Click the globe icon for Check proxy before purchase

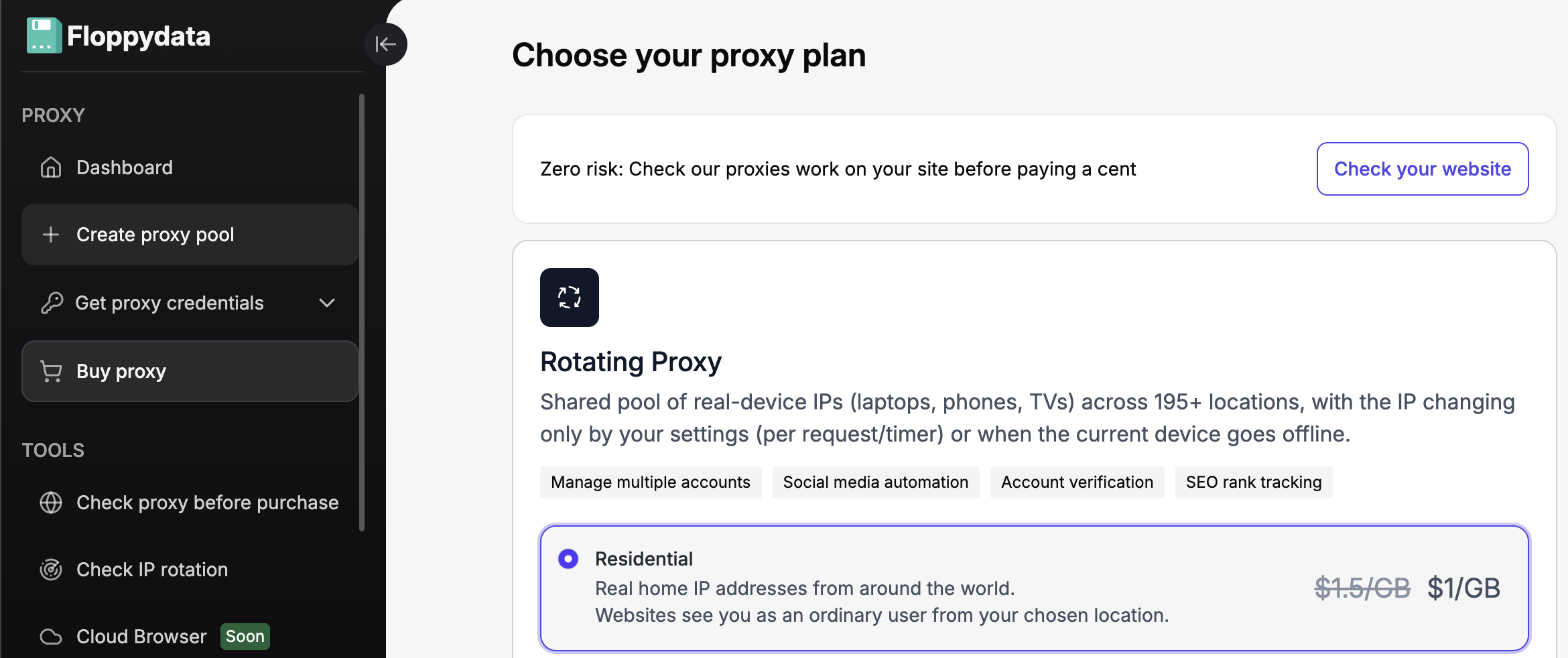coord(51,503)
